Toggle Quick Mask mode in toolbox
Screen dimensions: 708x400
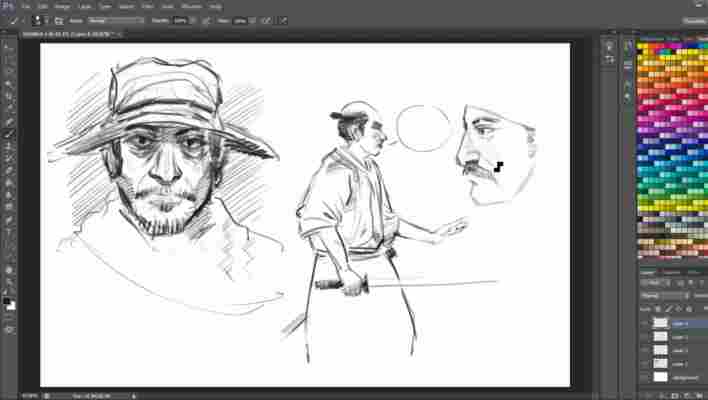(x=9, y=330)
